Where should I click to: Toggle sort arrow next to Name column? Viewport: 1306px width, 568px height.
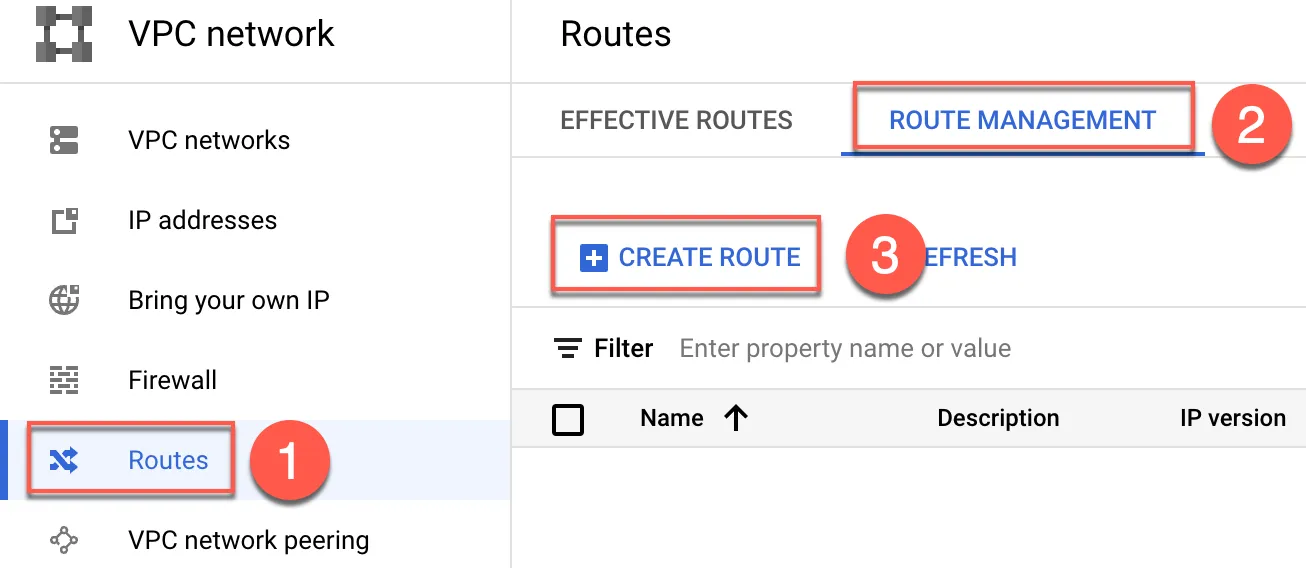(736, 418)
